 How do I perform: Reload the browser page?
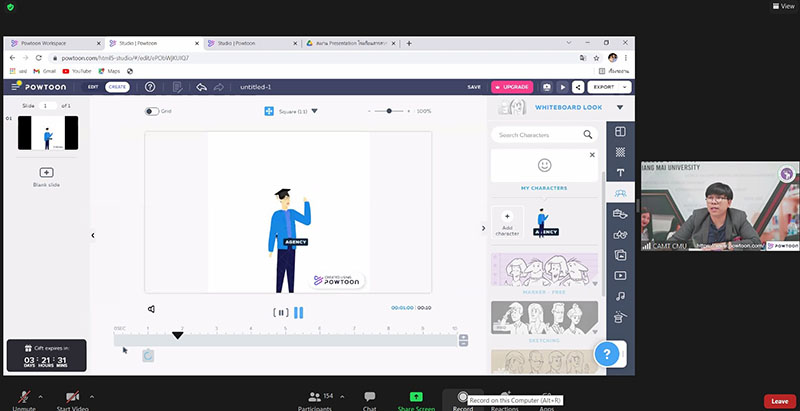(39, 58)
